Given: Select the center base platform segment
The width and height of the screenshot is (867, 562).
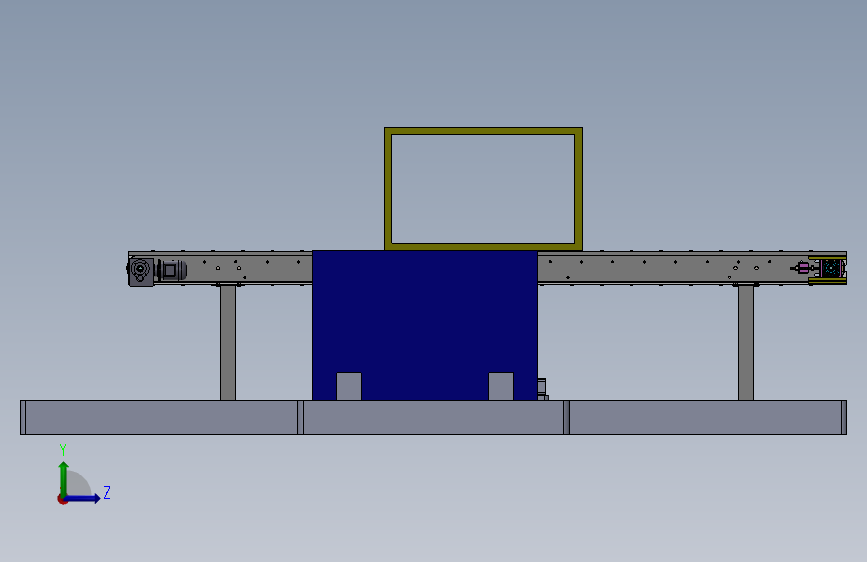Looking at the screenshot, I should click(x=434, y=418).
